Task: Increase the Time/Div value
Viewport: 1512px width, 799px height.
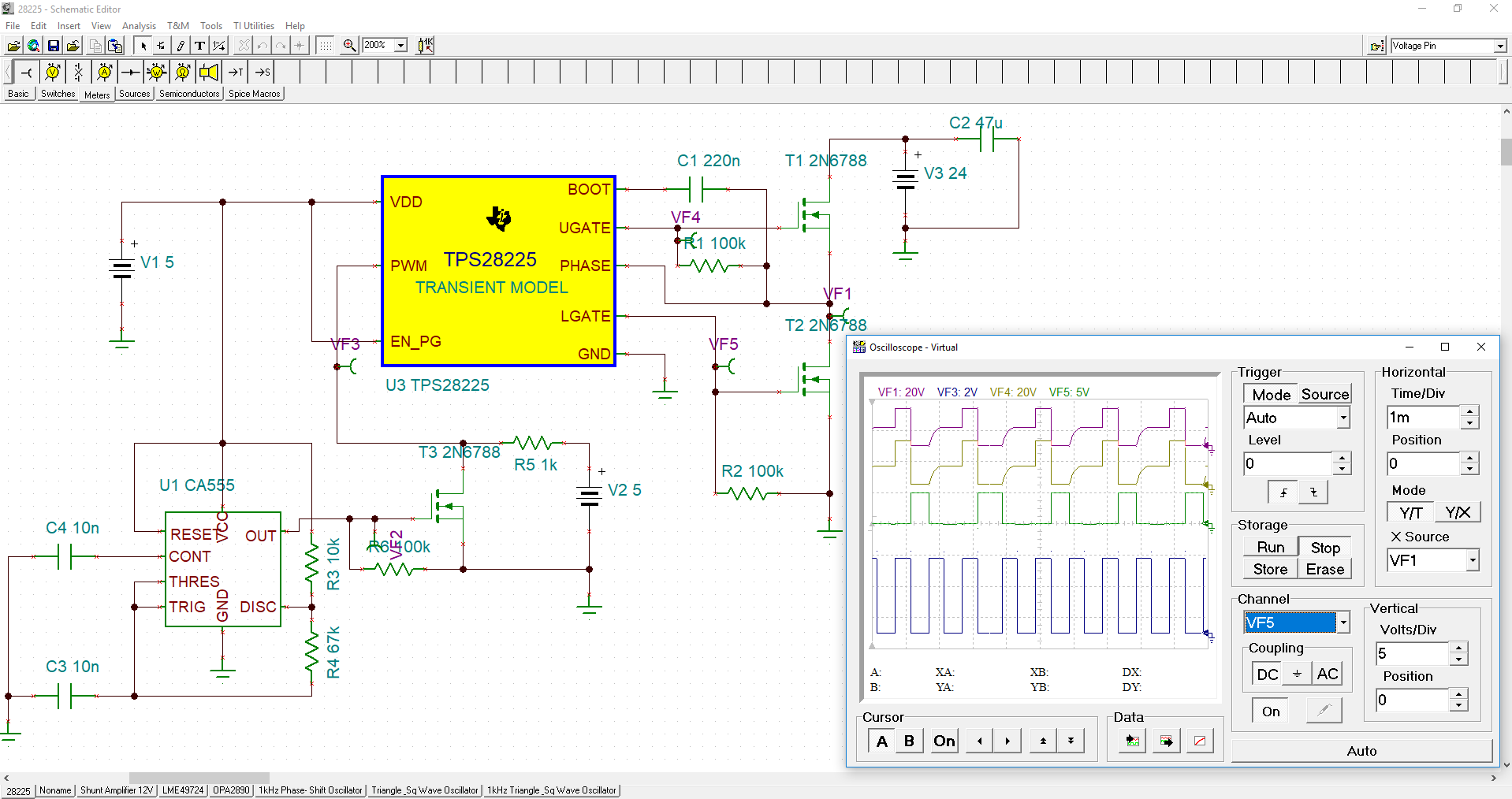Action: coord(1469,411)
